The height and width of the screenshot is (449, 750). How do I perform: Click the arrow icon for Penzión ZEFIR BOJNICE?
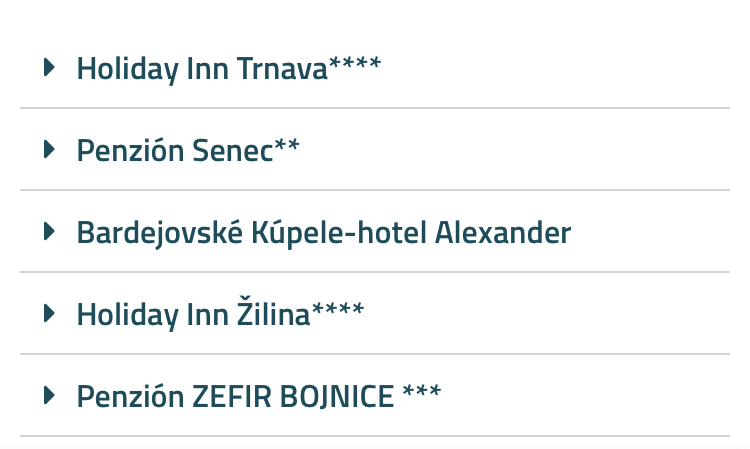48,396
